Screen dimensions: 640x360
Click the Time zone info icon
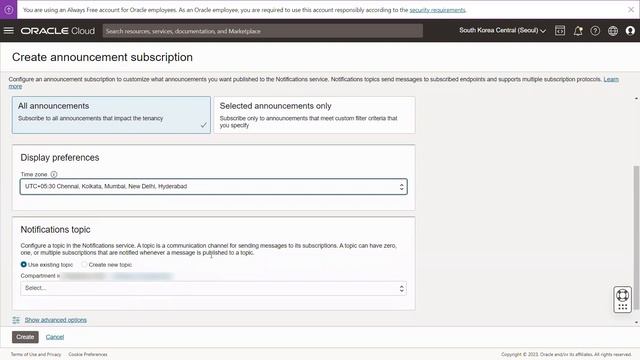coord(54,174)
